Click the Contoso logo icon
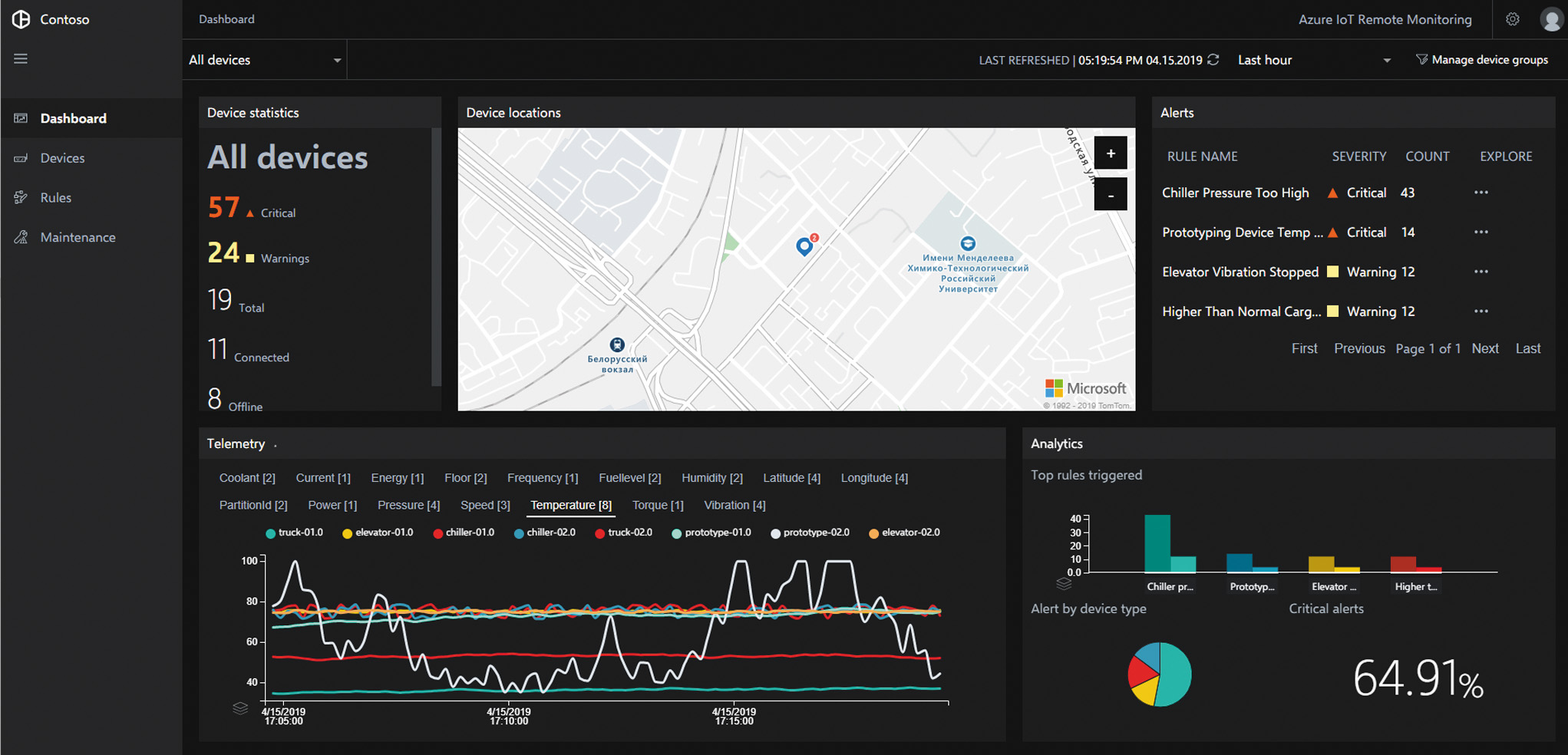Viewport: 1568px width, 755px height. tap(21, 19)
